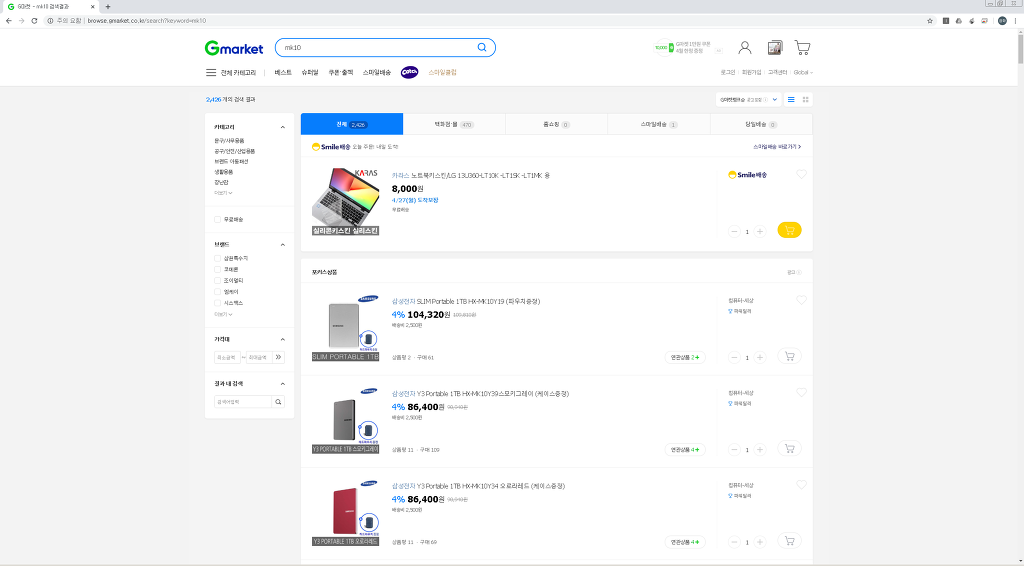Go back in browser

tap(8, 21)
